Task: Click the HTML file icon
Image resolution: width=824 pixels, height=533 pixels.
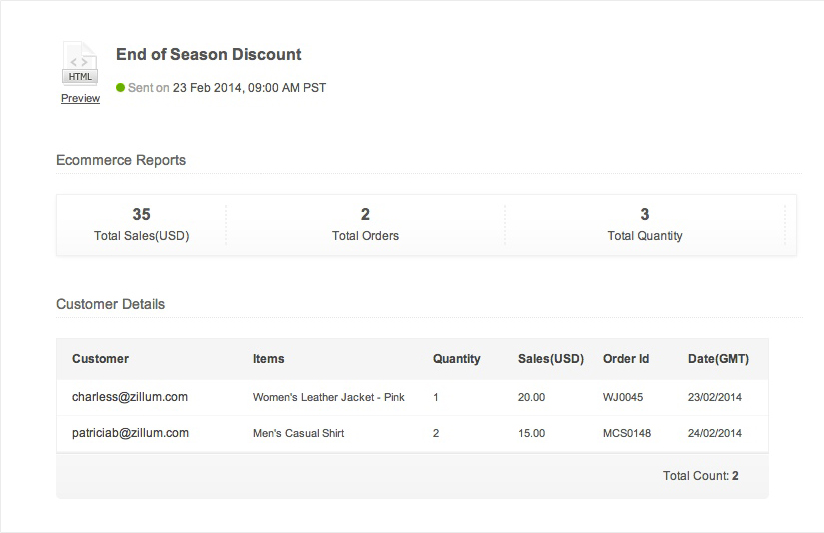Action: (x=79, y=65)
